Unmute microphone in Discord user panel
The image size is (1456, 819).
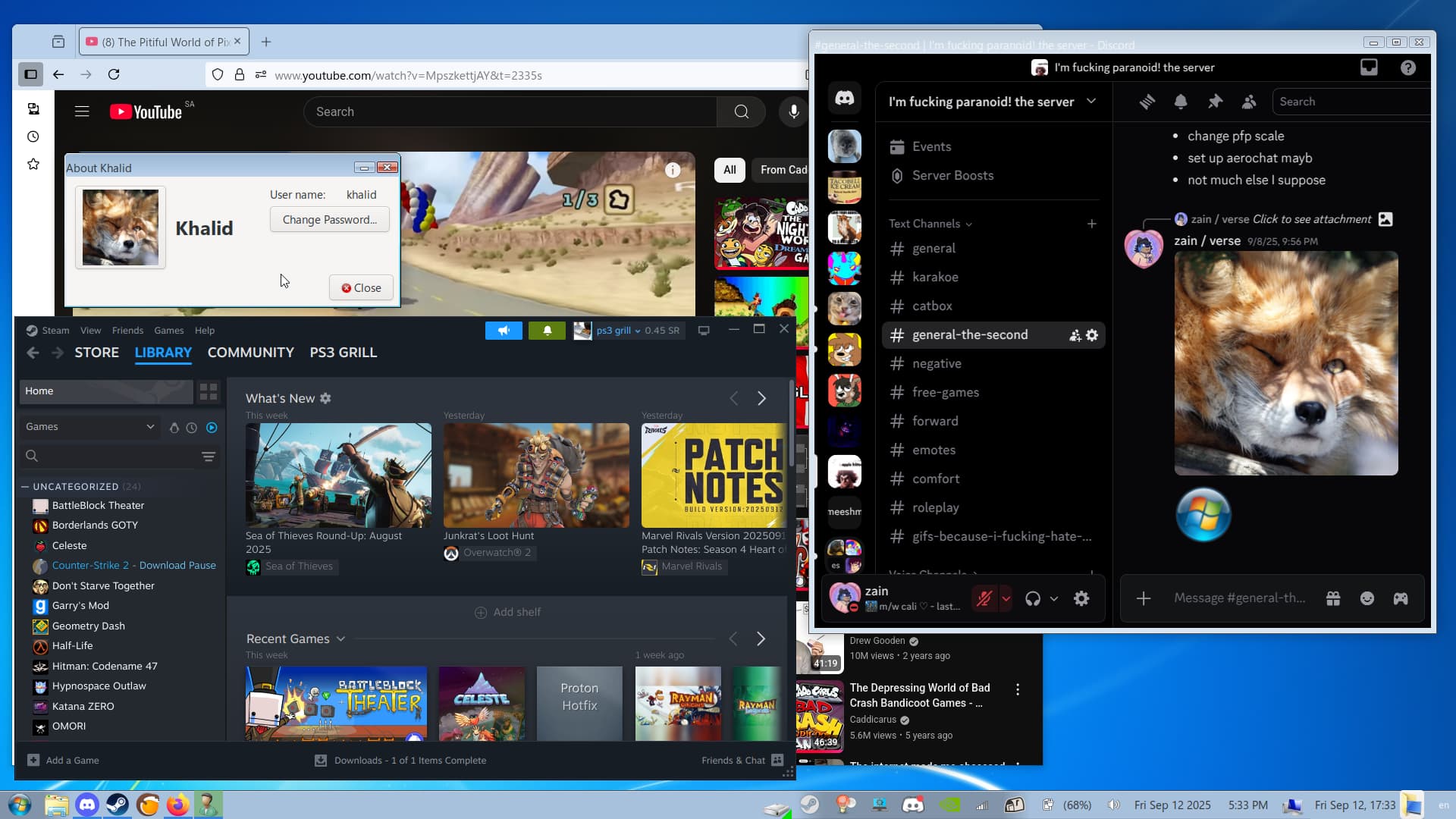(x=984, y=598)
